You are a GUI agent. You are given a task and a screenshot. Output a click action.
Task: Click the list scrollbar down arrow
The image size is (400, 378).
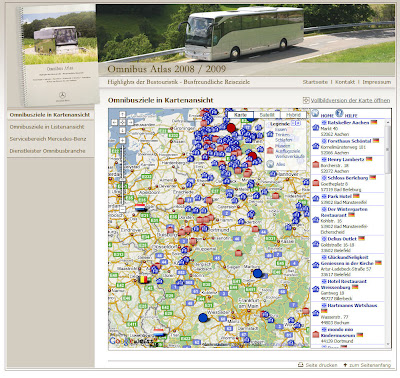[x=388, y=345]
